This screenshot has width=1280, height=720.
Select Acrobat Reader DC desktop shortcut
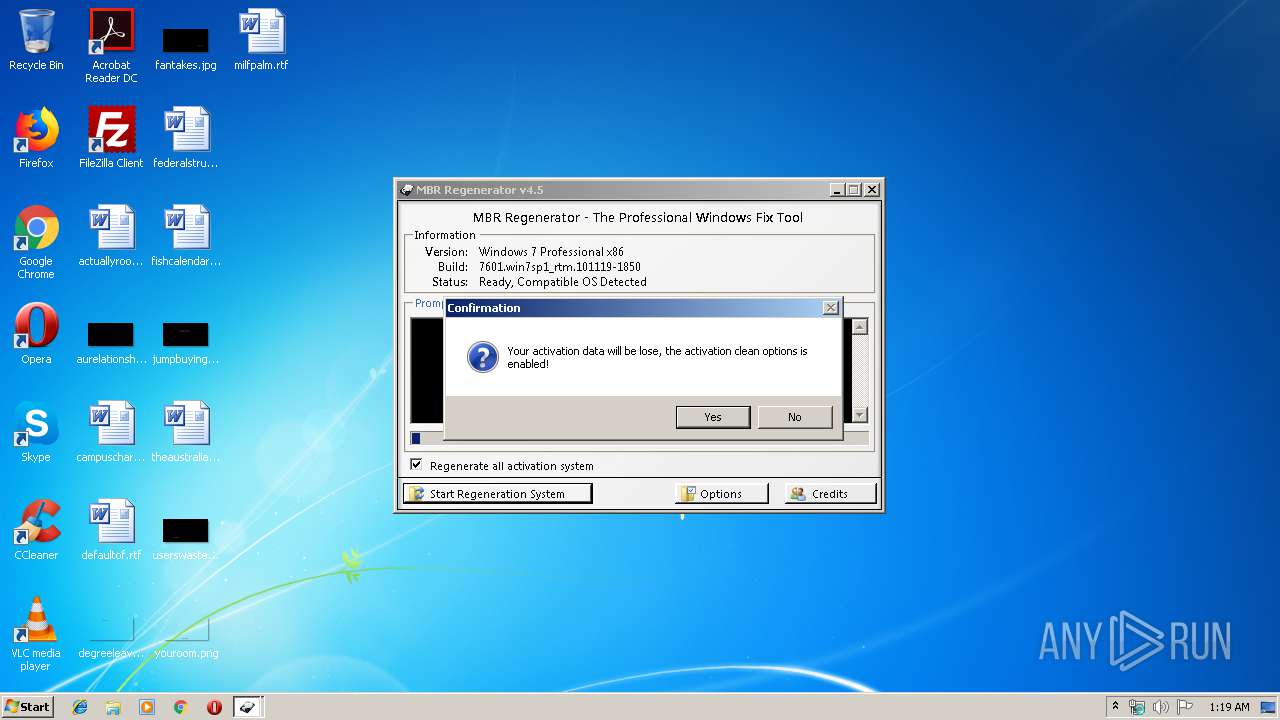pyautogui.click(x=111, y=46)
